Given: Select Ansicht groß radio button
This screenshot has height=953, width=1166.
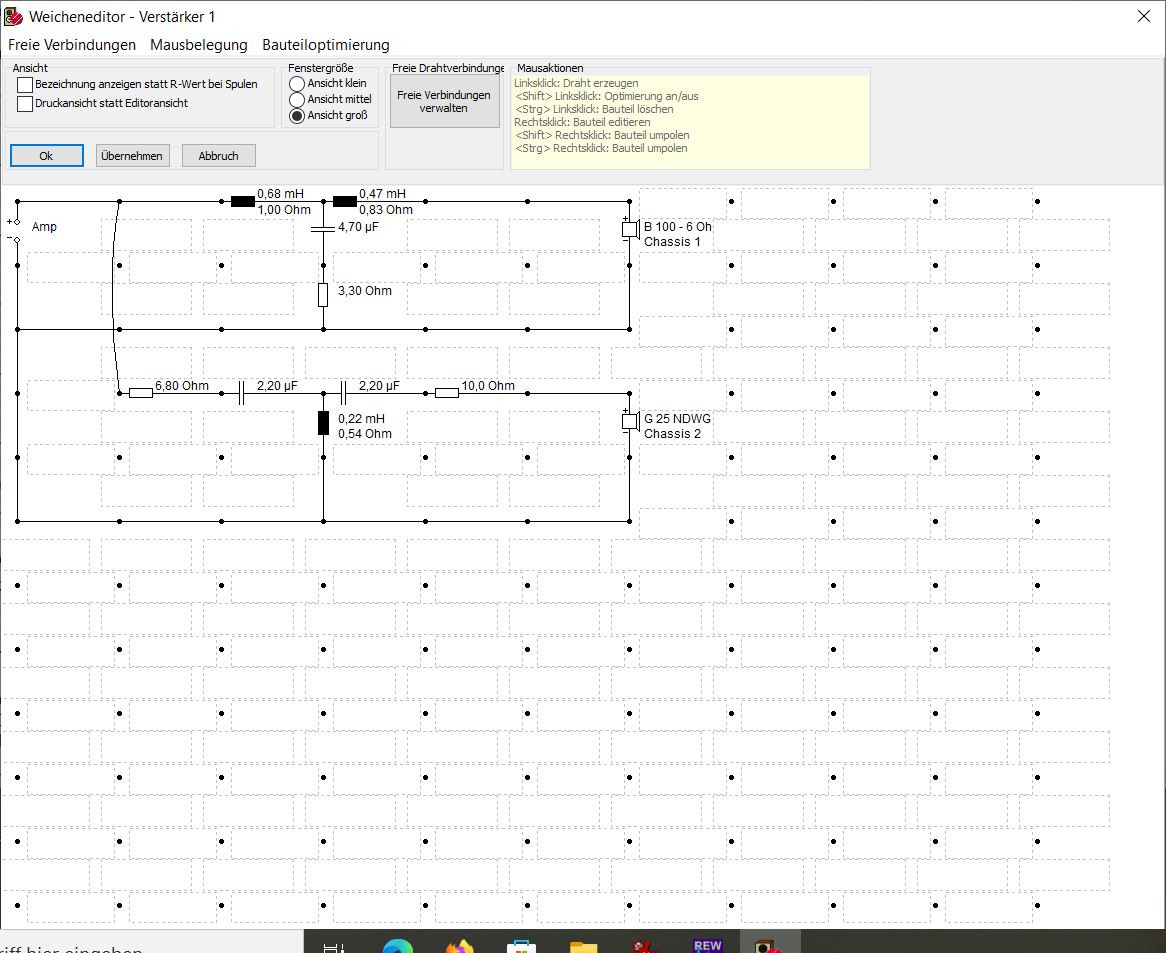Looking at the screenshot, I should click(x=297, y=116).
